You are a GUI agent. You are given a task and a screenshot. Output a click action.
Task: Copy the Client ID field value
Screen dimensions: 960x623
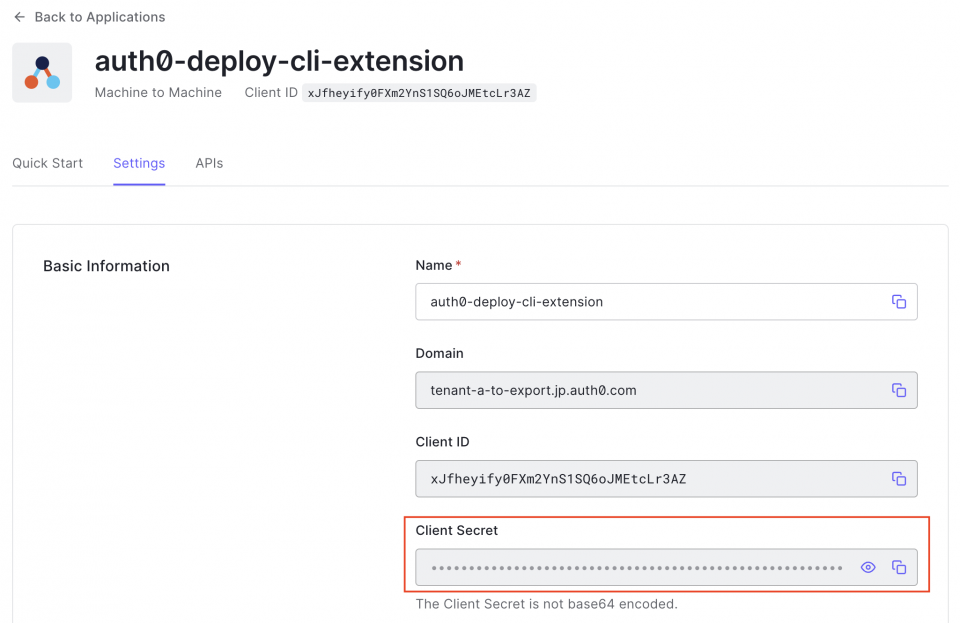tap(898, 478)
